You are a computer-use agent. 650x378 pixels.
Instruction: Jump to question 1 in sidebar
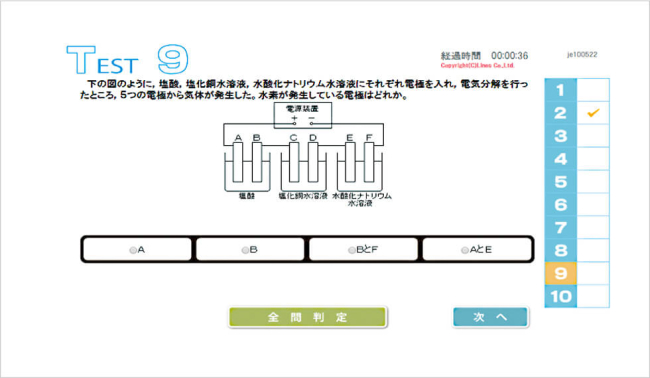click(560, 90)
